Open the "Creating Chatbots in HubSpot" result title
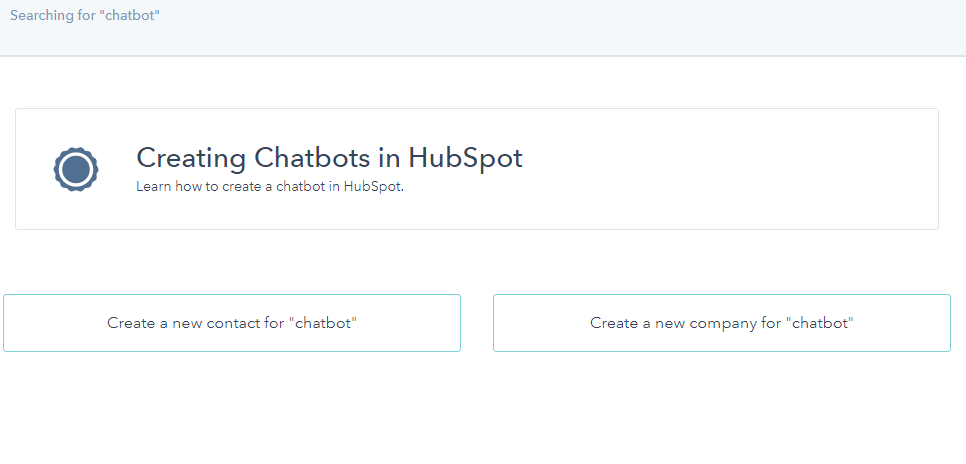Screen dimensions: 966x464 [329, 158]
